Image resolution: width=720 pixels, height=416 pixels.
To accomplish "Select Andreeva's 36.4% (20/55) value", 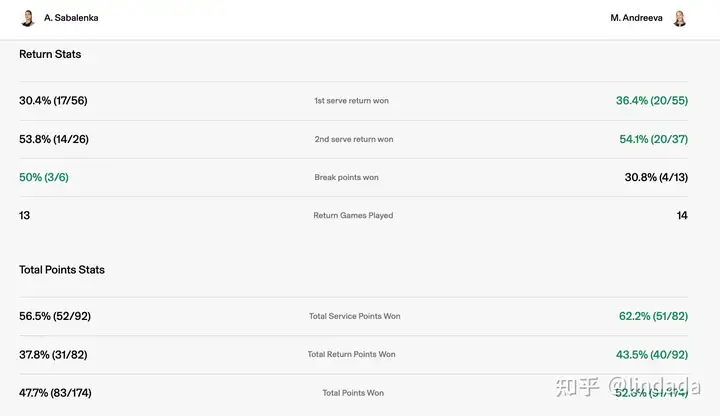I will coord(652,101).
